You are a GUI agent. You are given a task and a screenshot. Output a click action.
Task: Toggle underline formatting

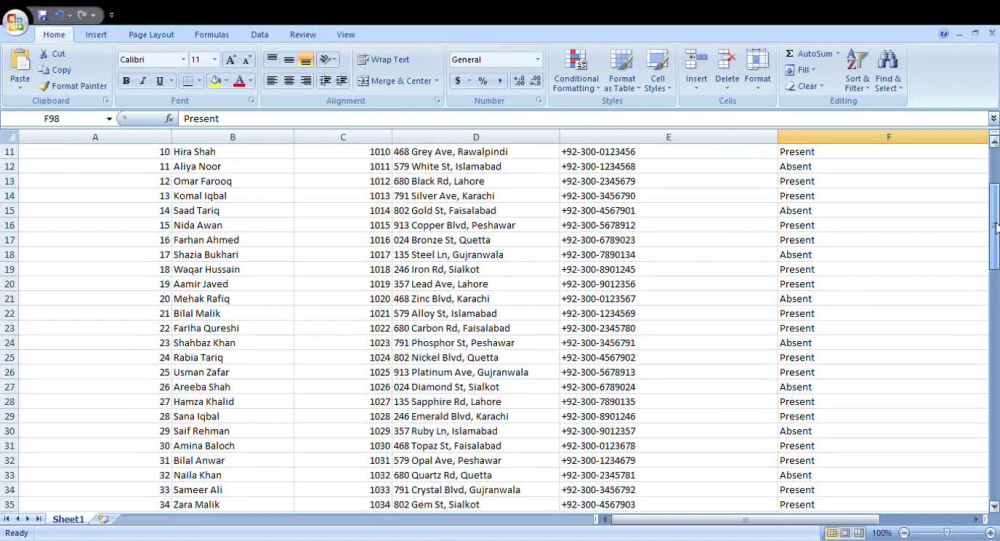159,80
